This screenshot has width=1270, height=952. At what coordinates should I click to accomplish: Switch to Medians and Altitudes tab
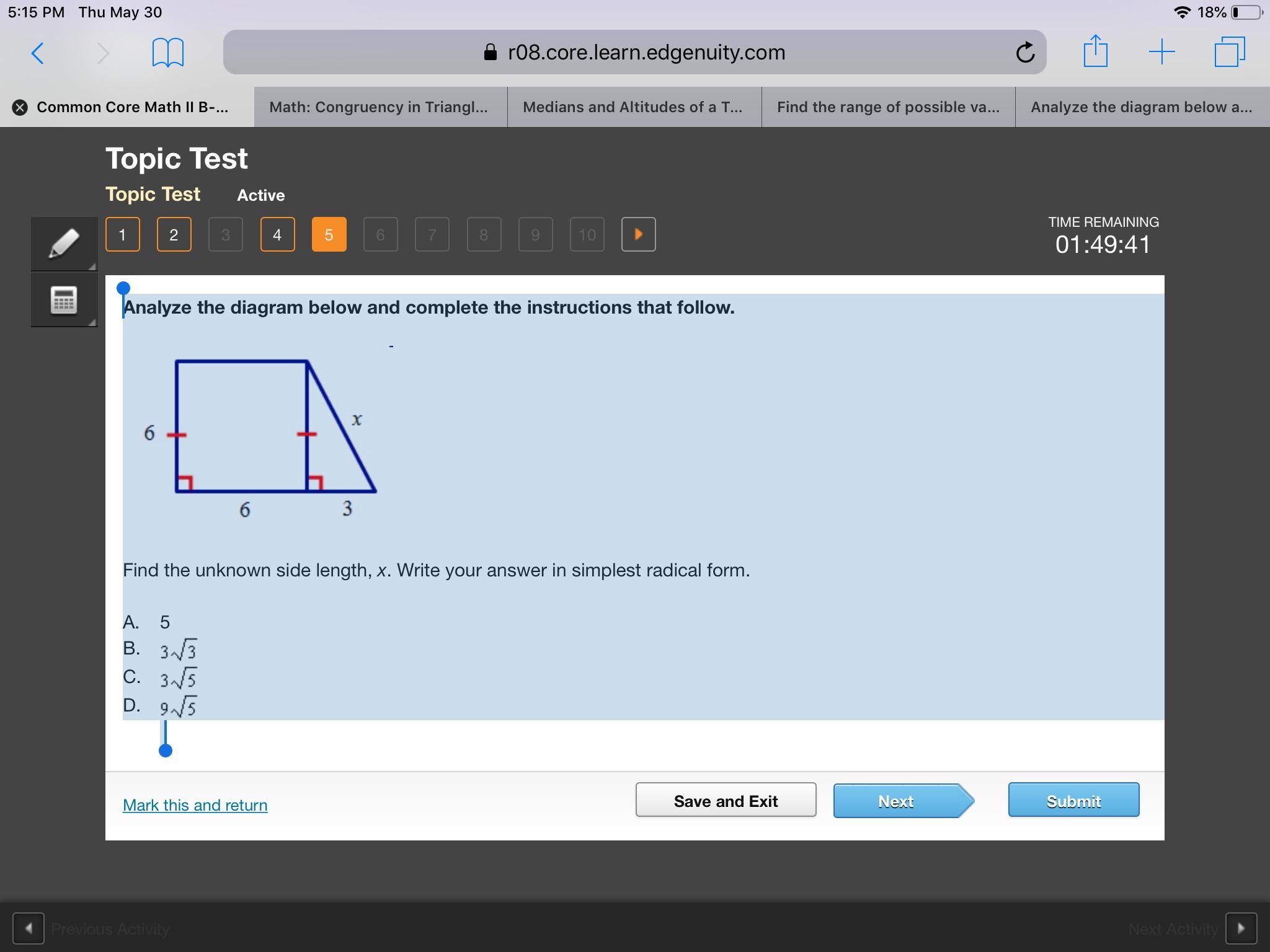(x=633, y=107)
